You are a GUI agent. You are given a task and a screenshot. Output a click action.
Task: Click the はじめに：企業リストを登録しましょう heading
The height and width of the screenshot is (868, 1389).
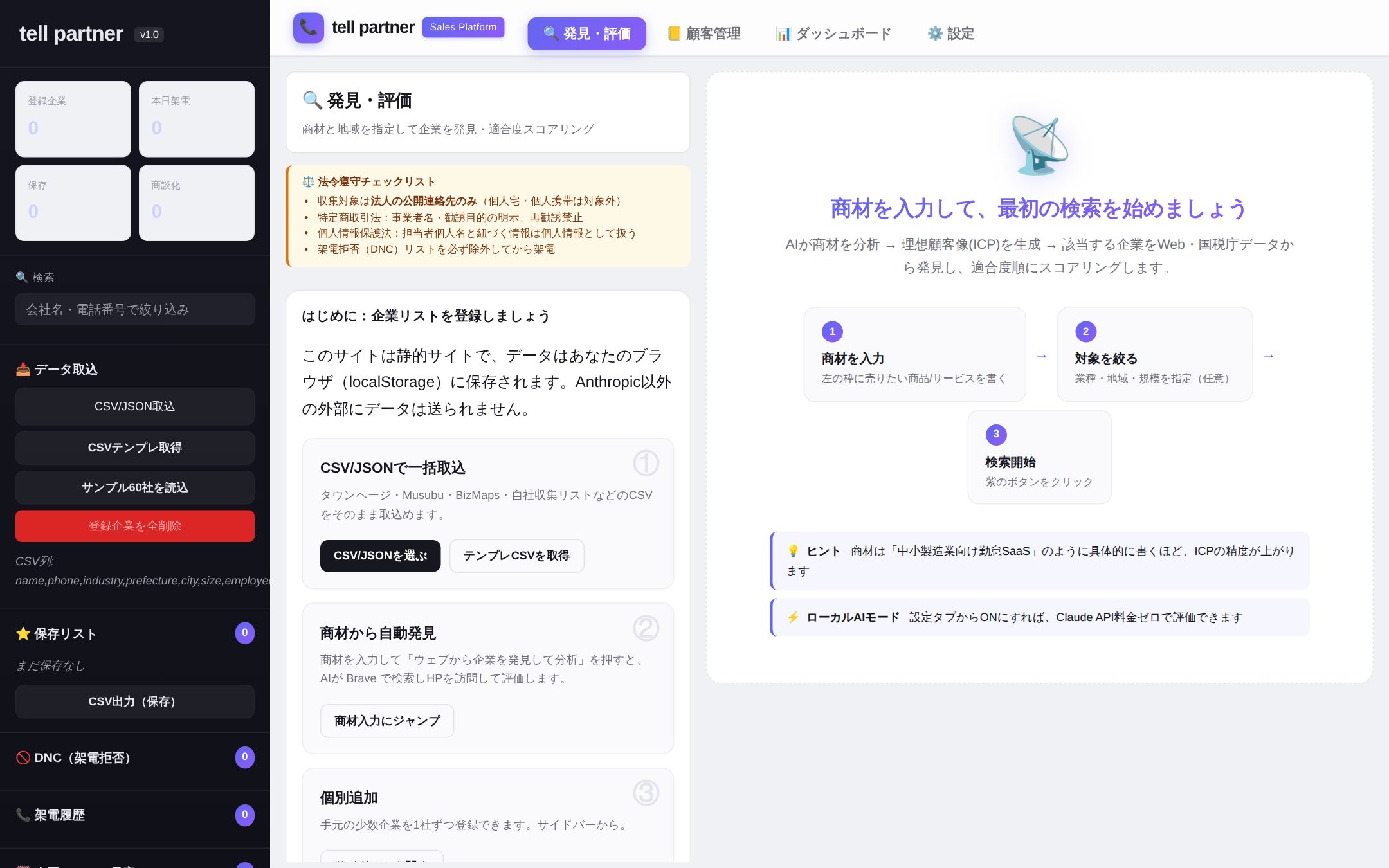(426, 316)
